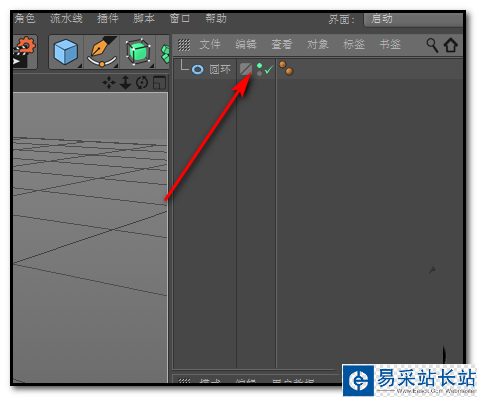Click the viewport move camera icon
The image size is (477, 397).
[109, 83]
